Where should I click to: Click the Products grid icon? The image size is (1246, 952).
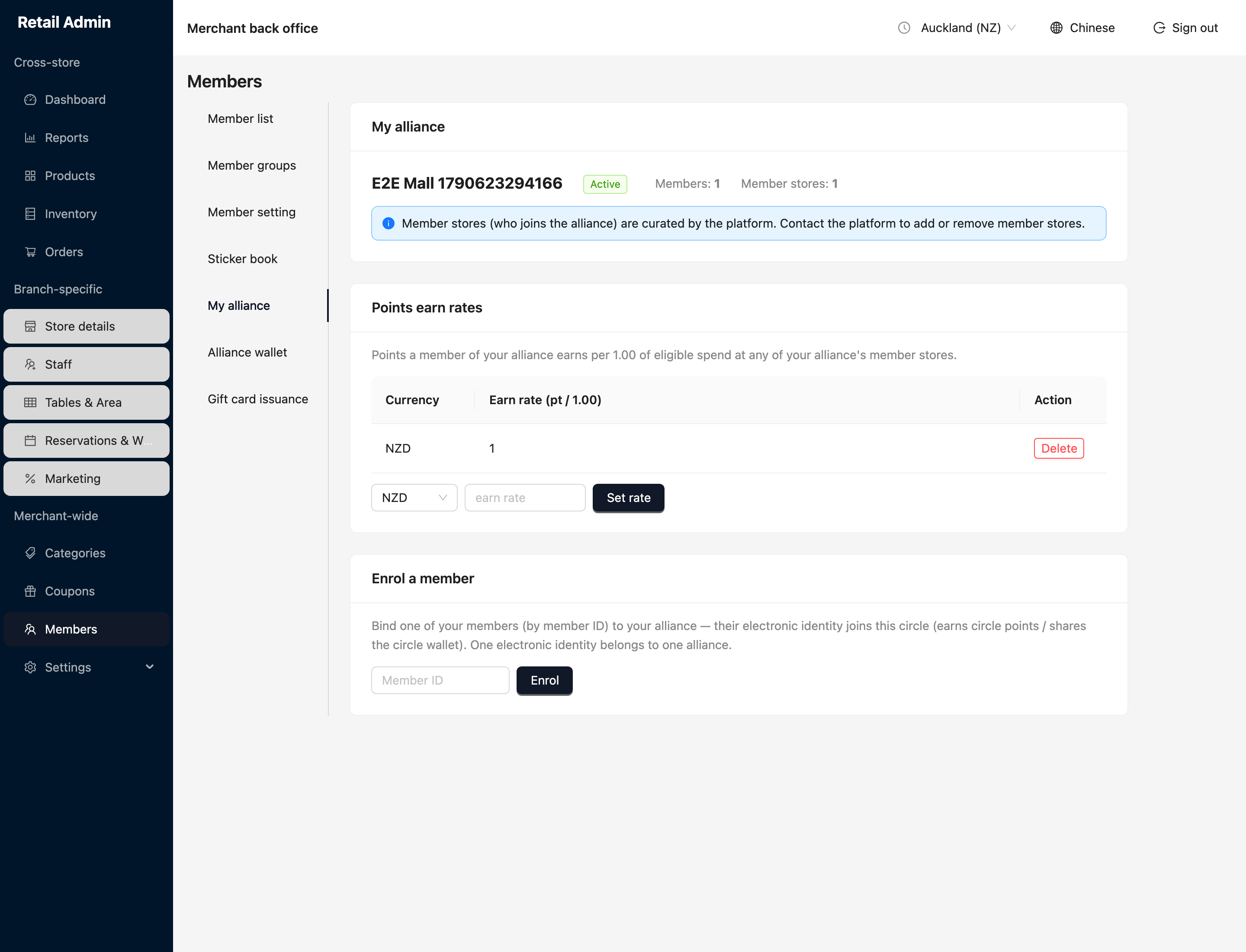30,176
